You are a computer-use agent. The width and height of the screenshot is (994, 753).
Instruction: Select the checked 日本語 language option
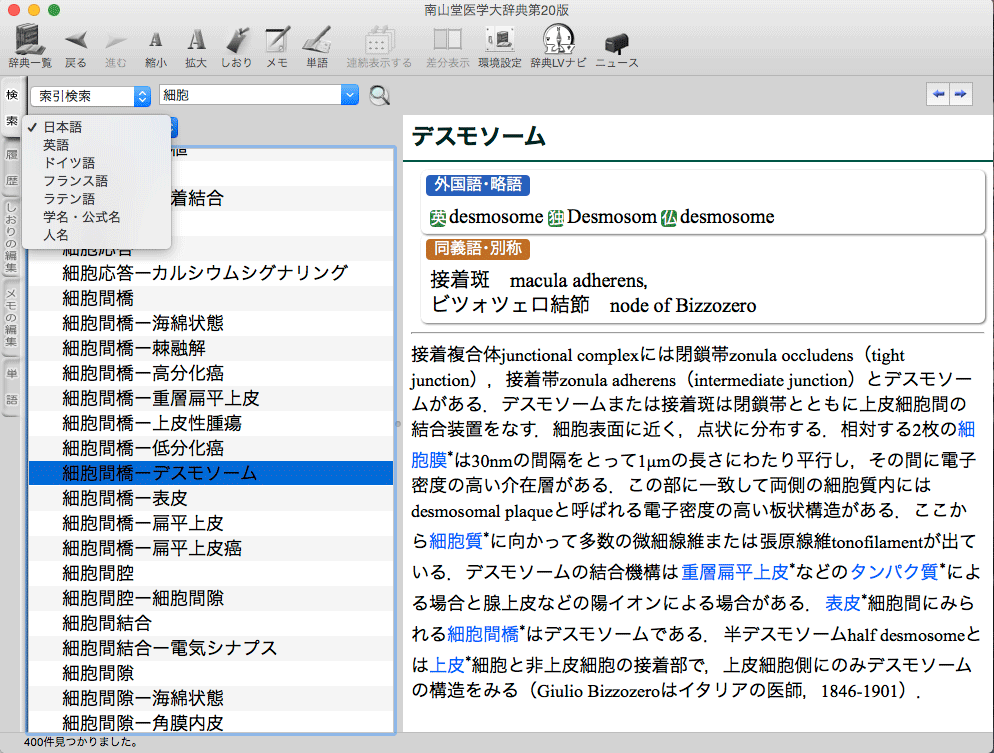click(x=62, y=127)
